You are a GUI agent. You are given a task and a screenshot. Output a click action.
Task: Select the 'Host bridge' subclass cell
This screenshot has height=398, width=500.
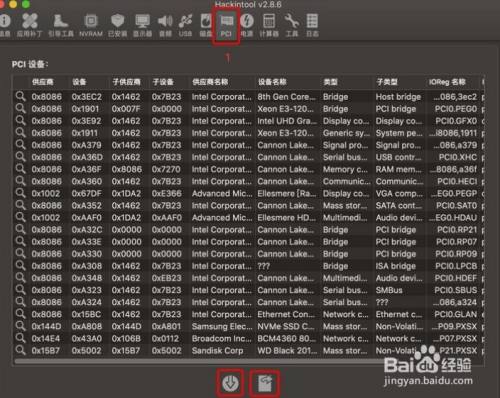[x=398, y=97]
